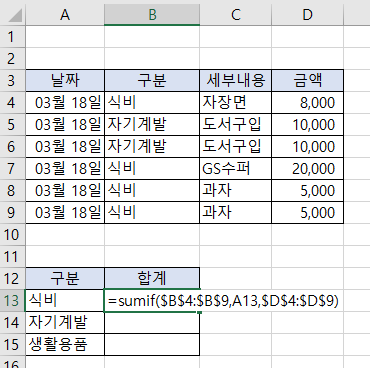Image resolution: width=370 pixels, height=368 pixels.
Task: Select empty total cell B15
Action: (x=152, y=345)
